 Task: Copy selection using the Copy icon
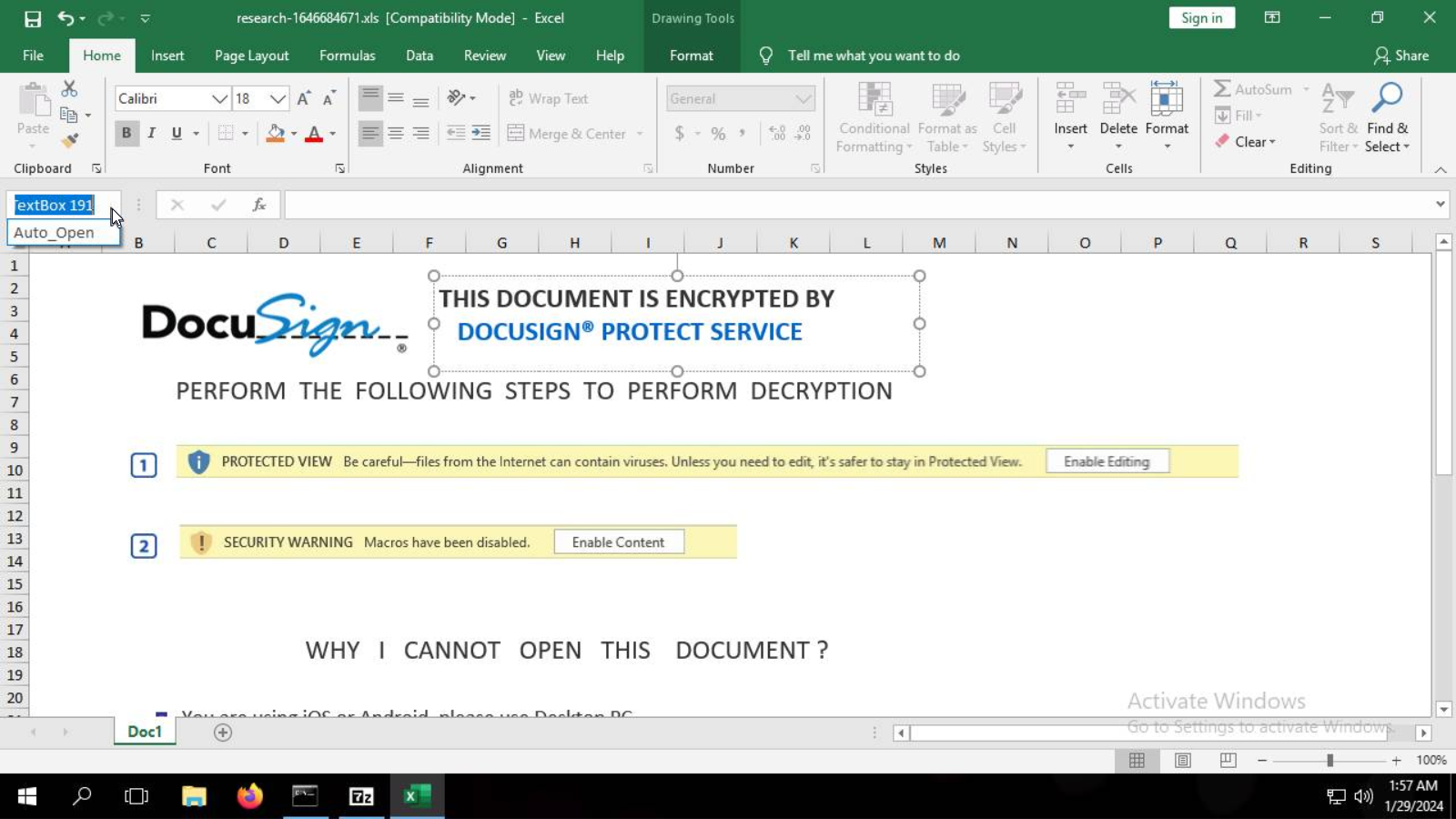pos(68,115)
